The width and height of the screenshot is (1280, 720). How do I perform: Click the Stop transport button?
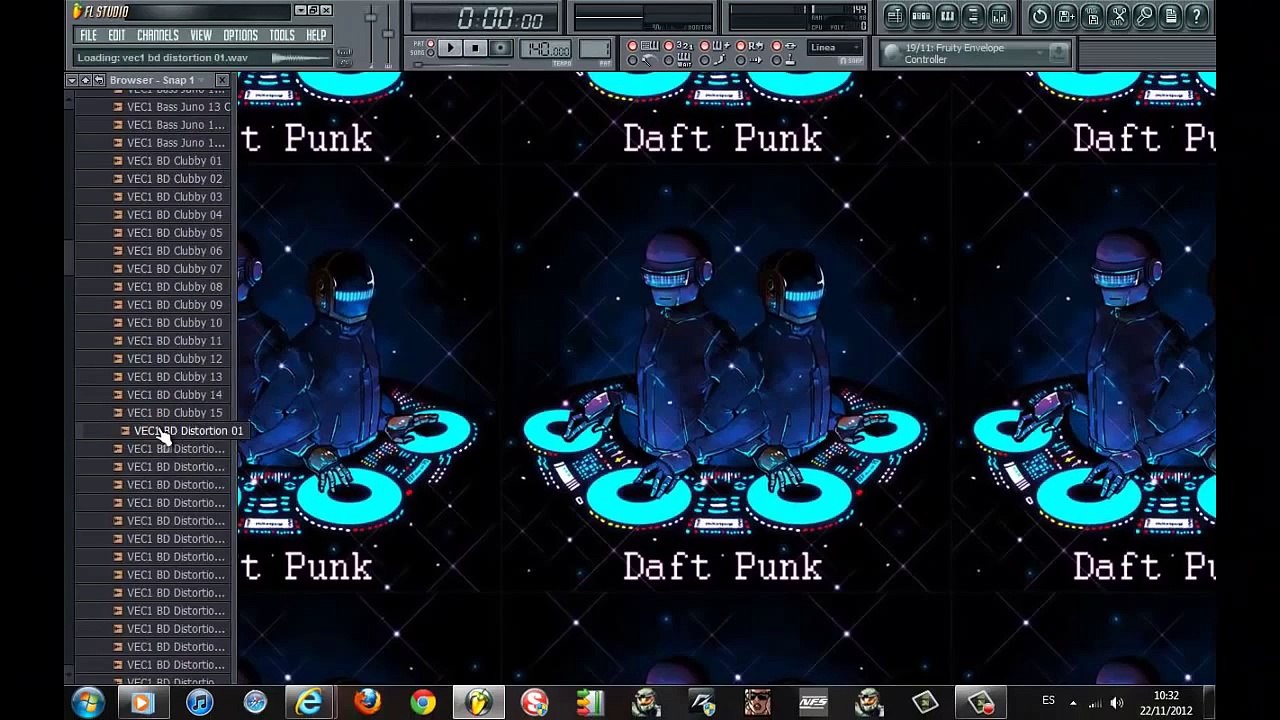475,48
